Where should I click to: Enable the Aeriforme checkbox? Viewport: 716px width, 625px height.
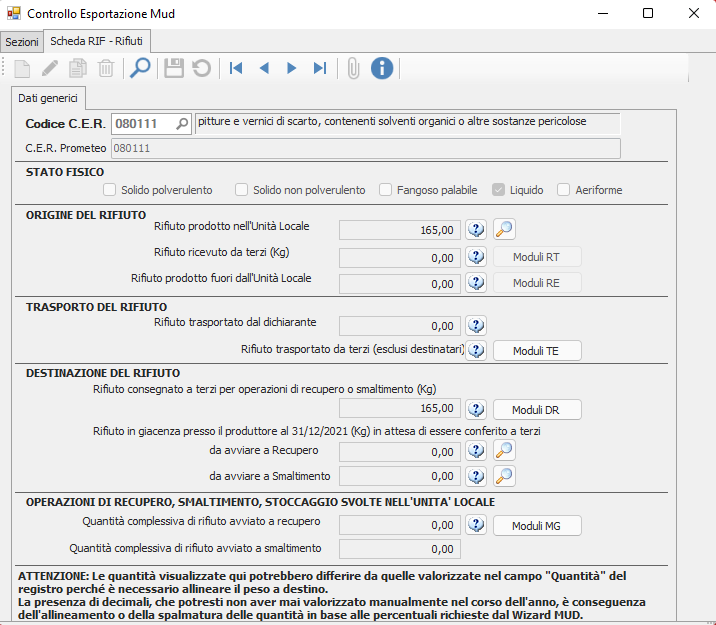coord(564,190)
